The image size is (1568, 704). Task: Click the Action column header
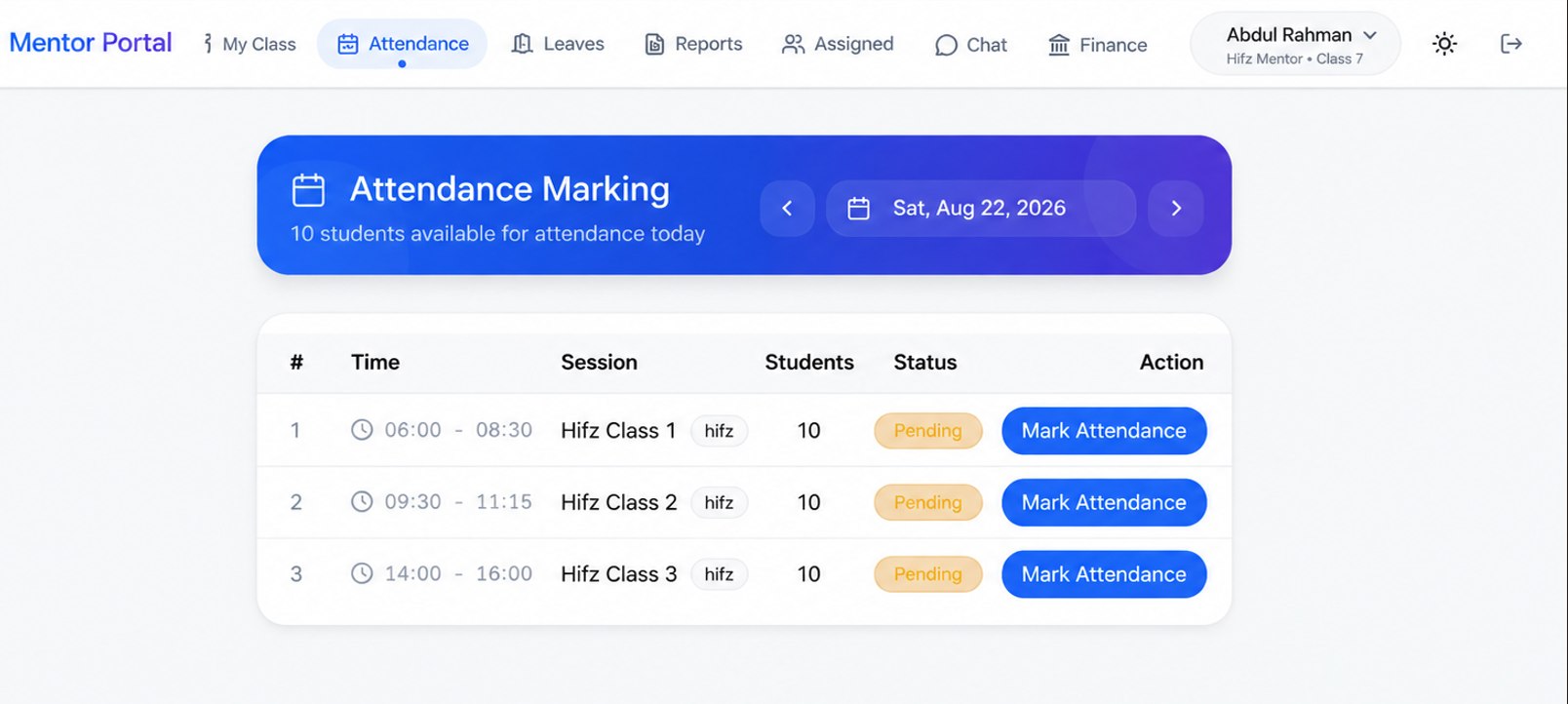pos(1171,362)
